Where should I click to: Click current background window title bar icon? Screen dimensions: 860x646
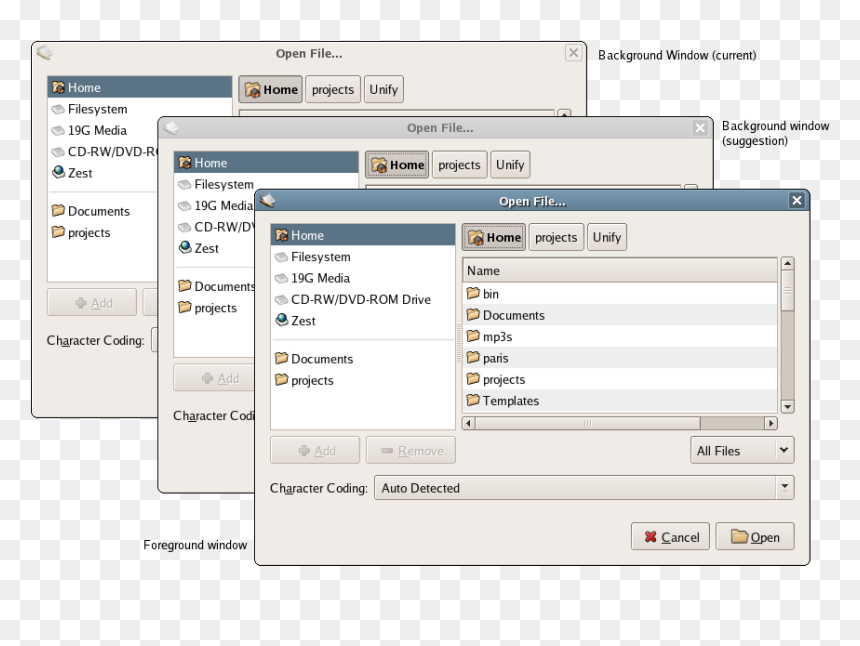tap(44, 53)
